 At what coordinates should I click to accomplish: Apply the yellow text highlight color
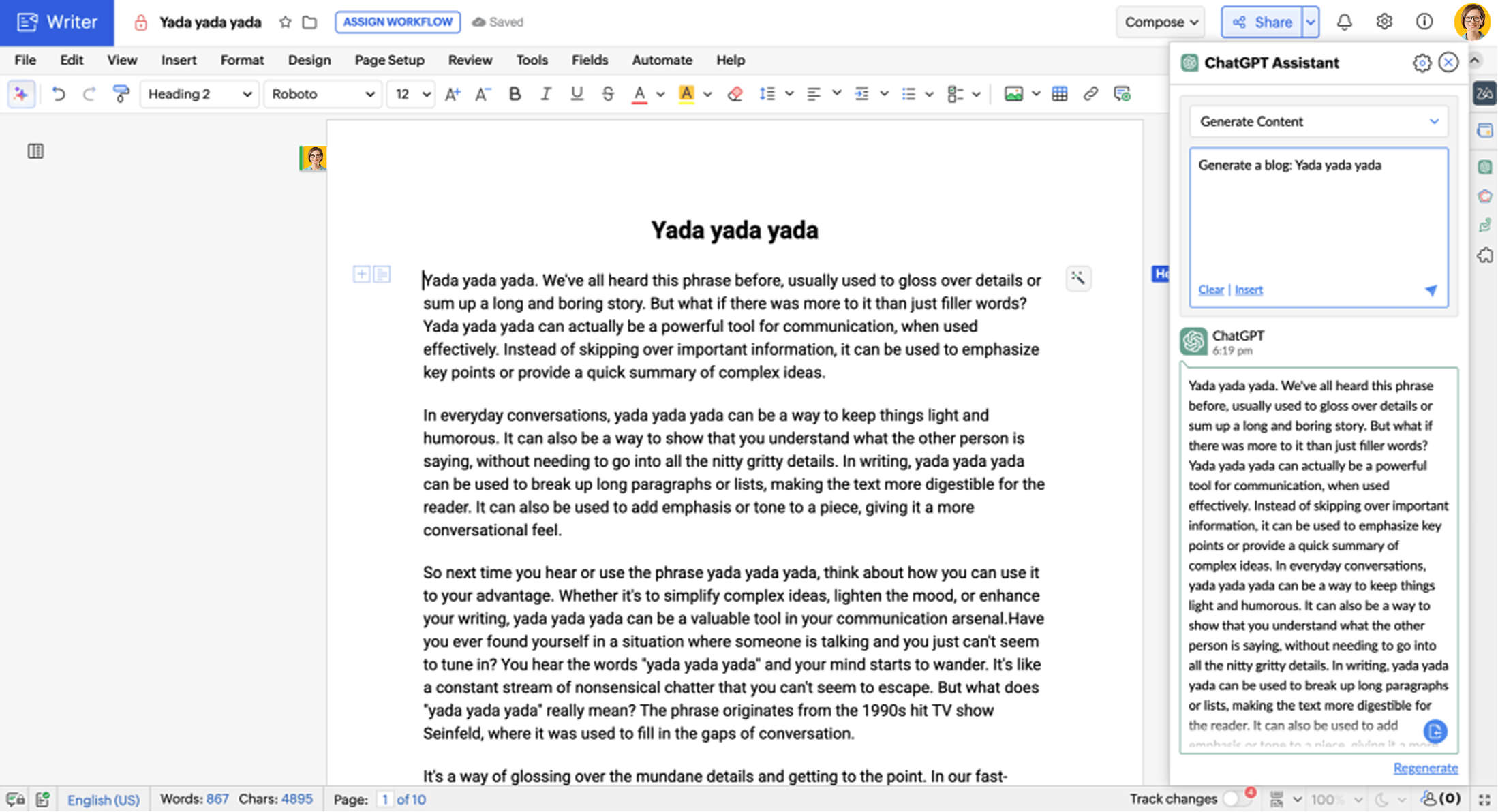tap(686, 94)
